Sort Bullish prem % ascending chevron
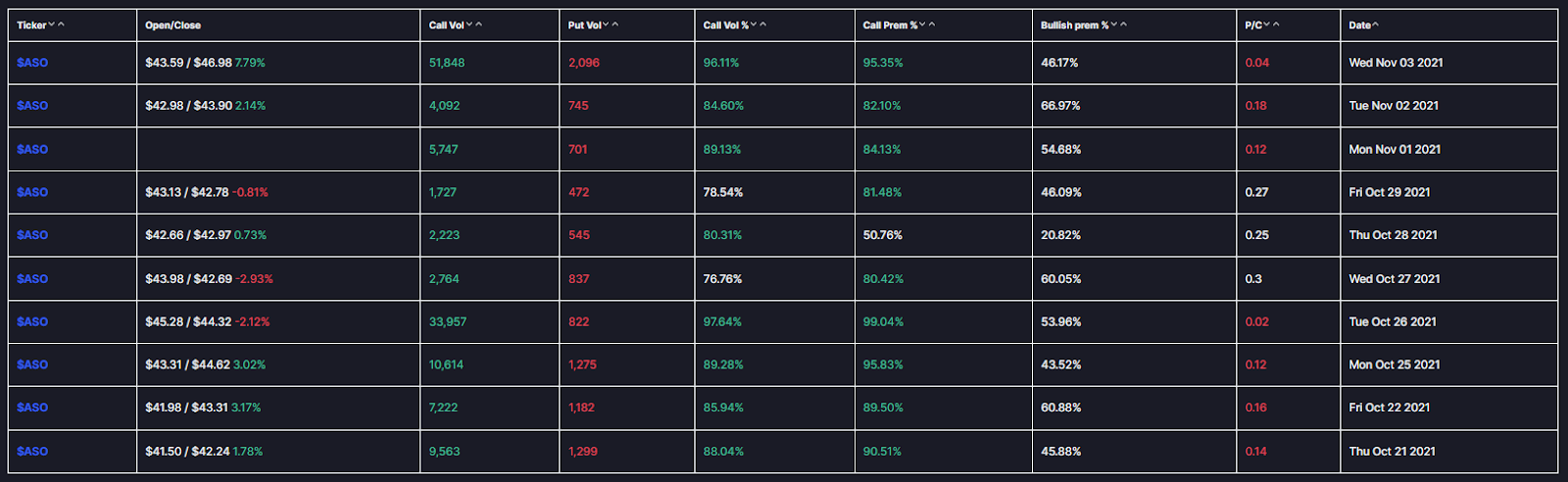This screenshot has height=482, width=1568. tap(1124, 24)
